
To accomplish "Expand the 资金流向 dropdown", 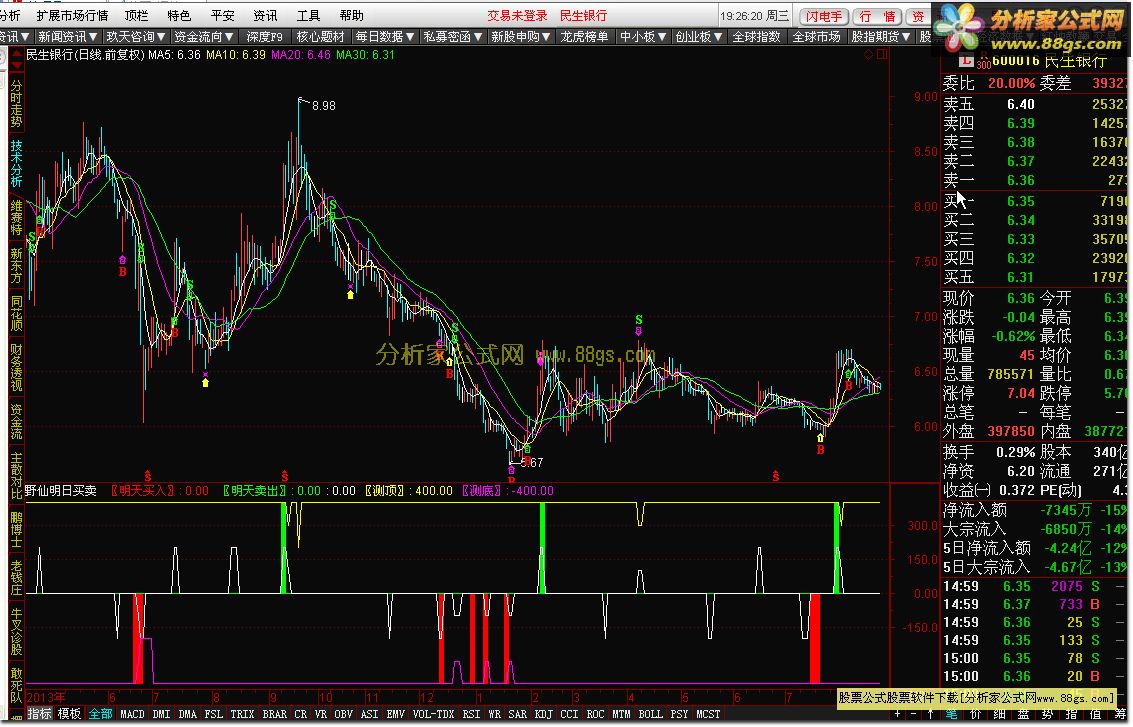I will pyautogui.click(x=204, y=36).
